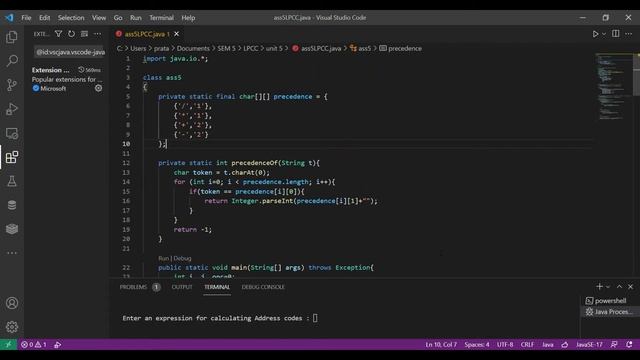The height and width of the screenshot is (360, 640).
Task: Change end of line sequence CRLF
Action: point(527,344)
